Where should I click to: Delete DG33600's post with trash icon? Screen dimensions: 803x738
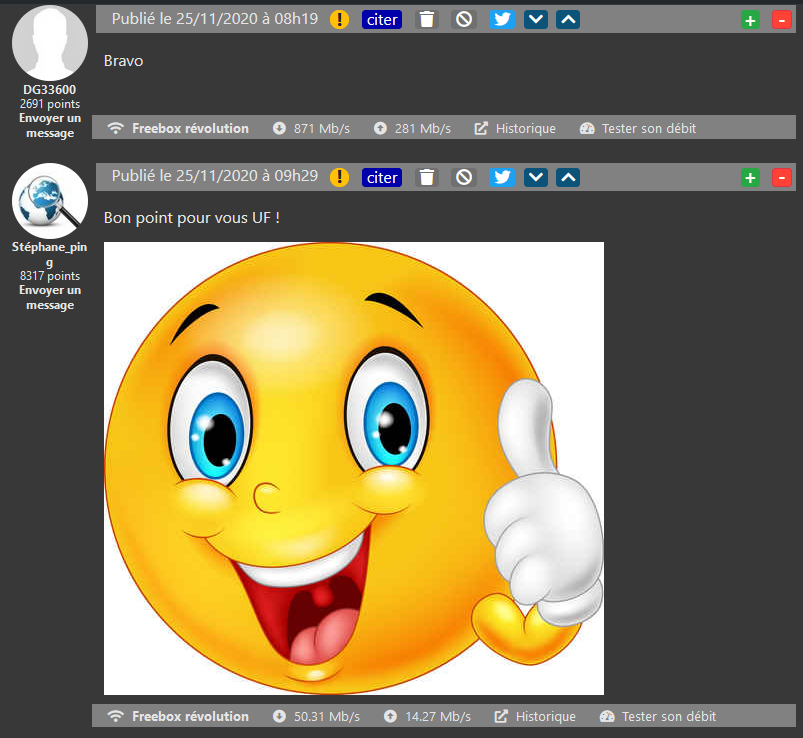(427, 19)
